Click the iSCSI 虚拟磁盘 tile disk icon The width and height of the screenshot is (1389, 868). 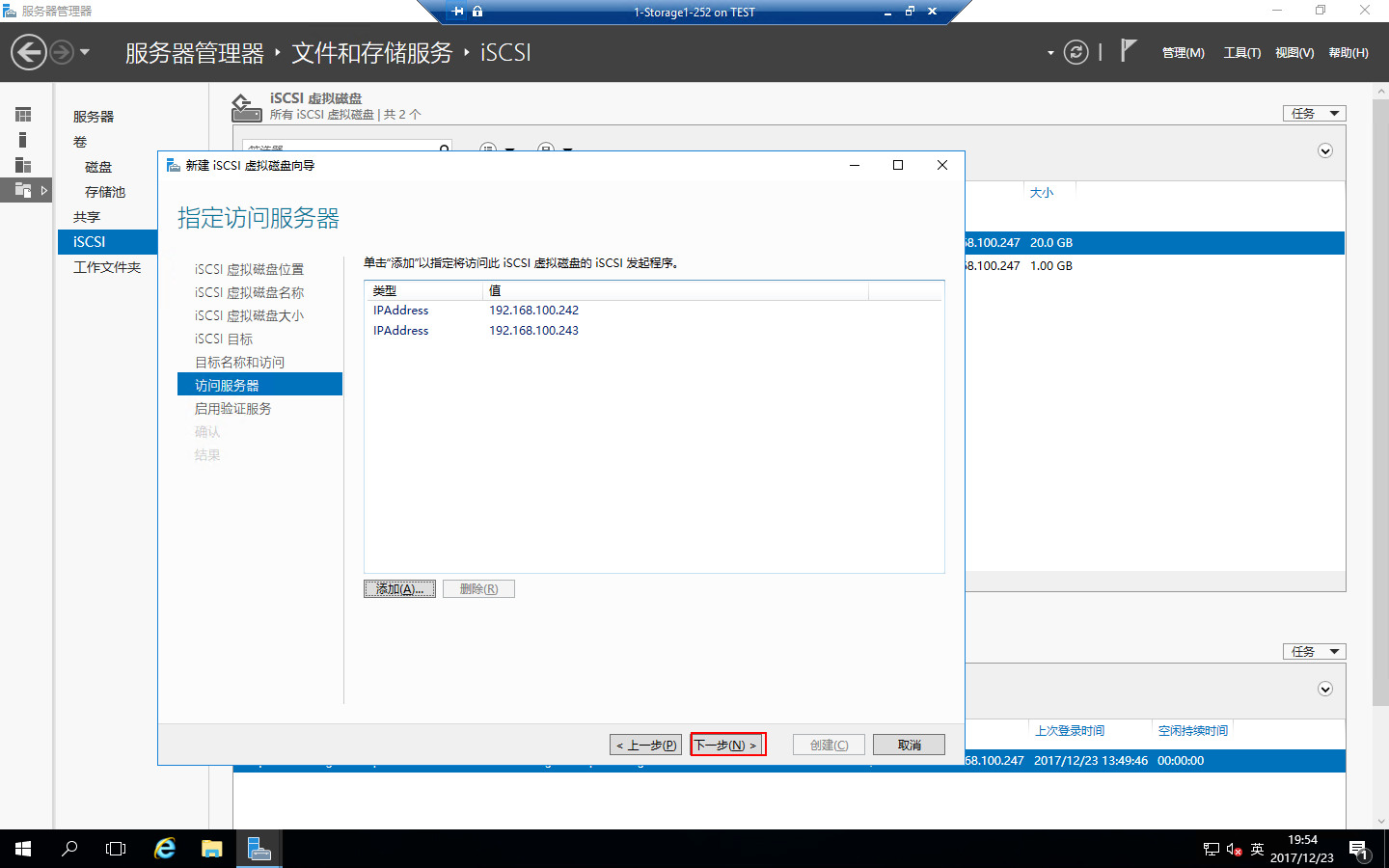click(246, 107)
